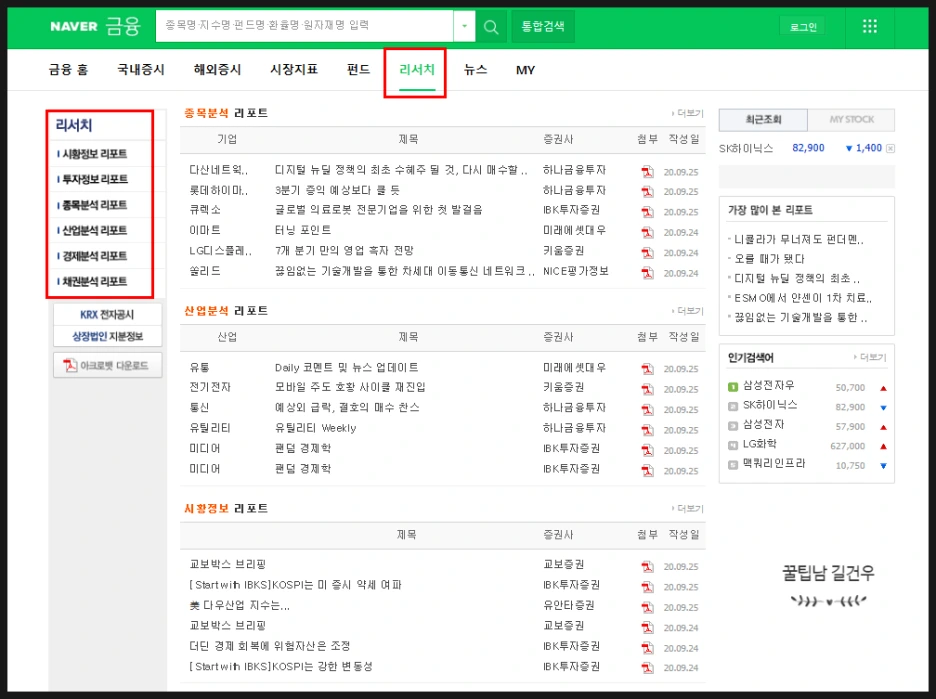Open PDF for 유통 Daily 코멘트 report

pos(647,369)
